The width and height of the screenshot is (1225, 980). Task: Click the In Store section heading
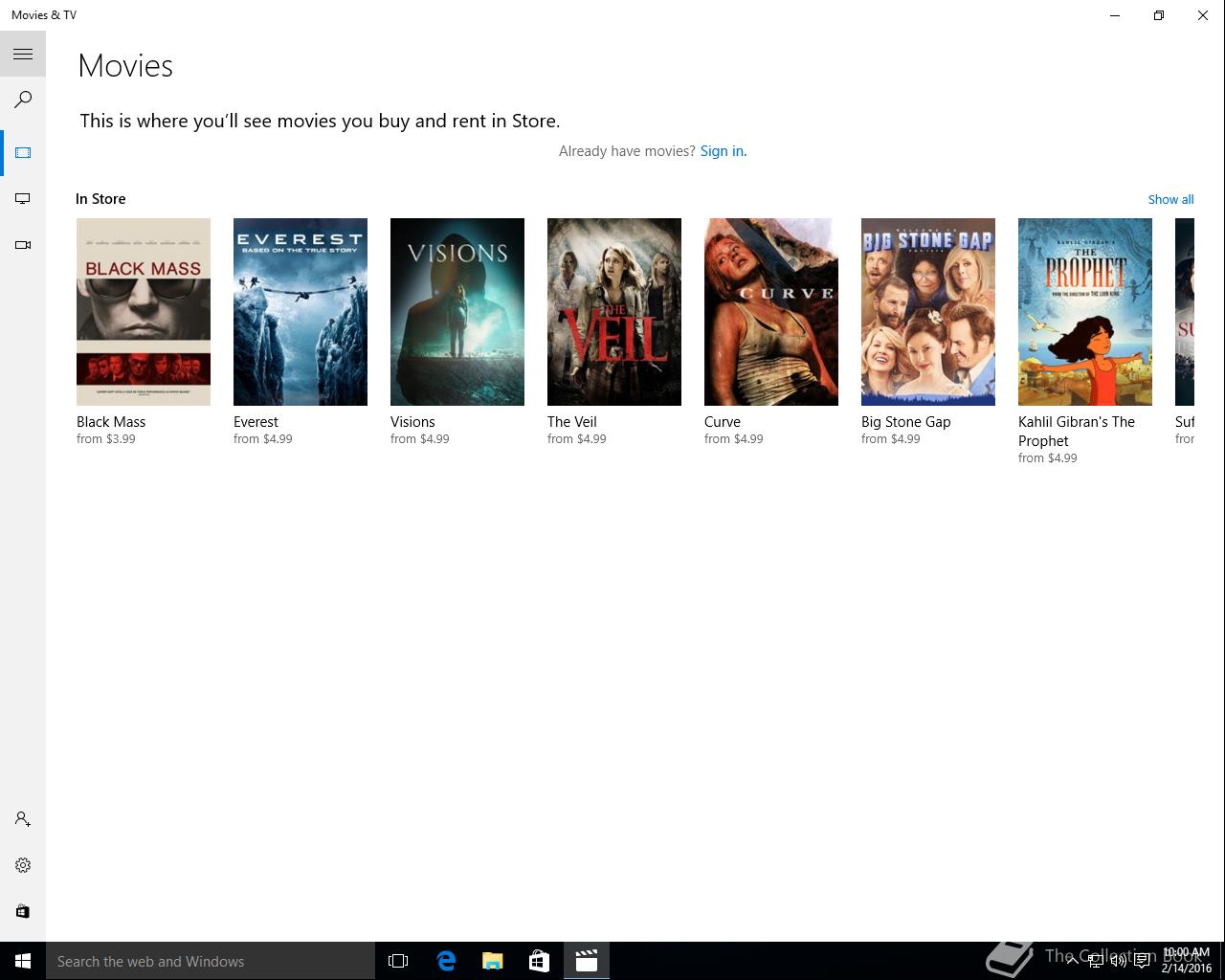100,199
